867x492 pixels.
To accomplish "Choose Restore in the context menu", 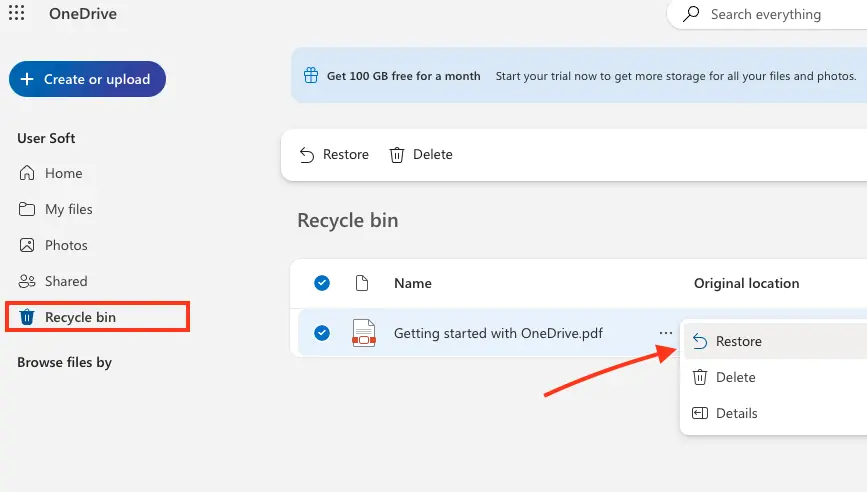I will (738, 341).
